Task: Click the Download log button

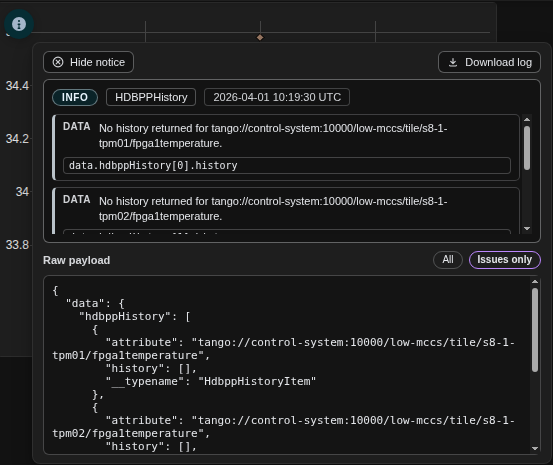Action: pos(489,62)
